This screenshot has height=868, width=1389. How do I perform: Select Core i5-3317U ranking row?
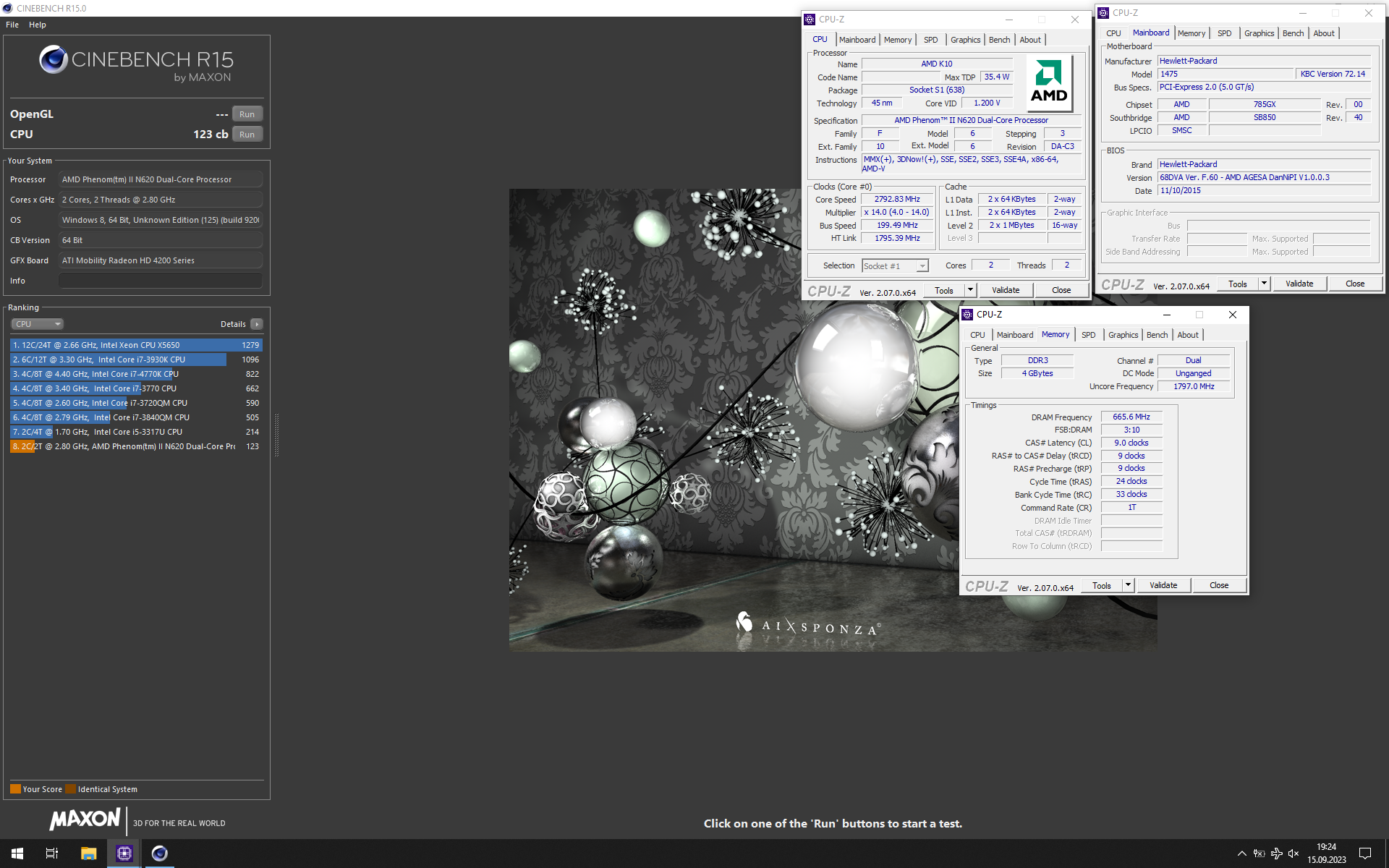pos(136,432)
